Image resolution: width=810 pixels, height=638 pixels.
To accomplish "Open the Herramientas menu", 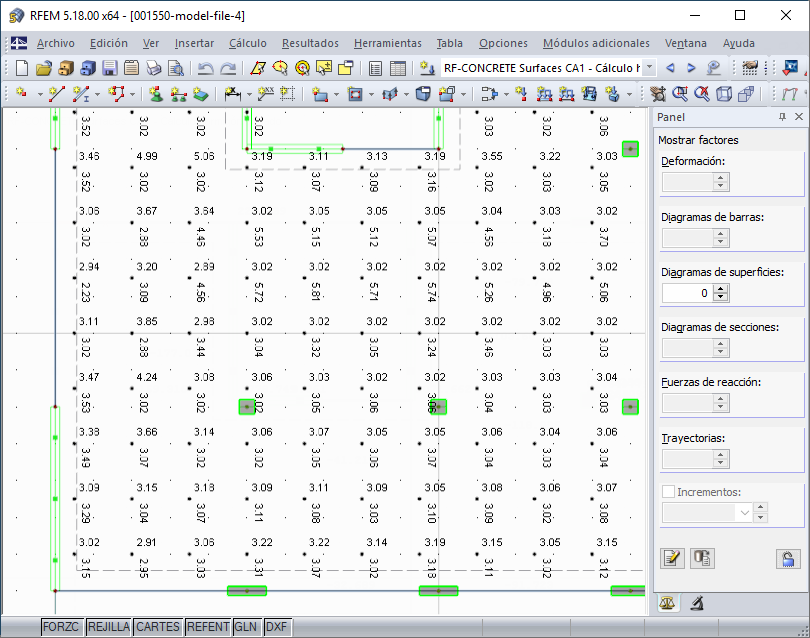I will pos(388,43).
